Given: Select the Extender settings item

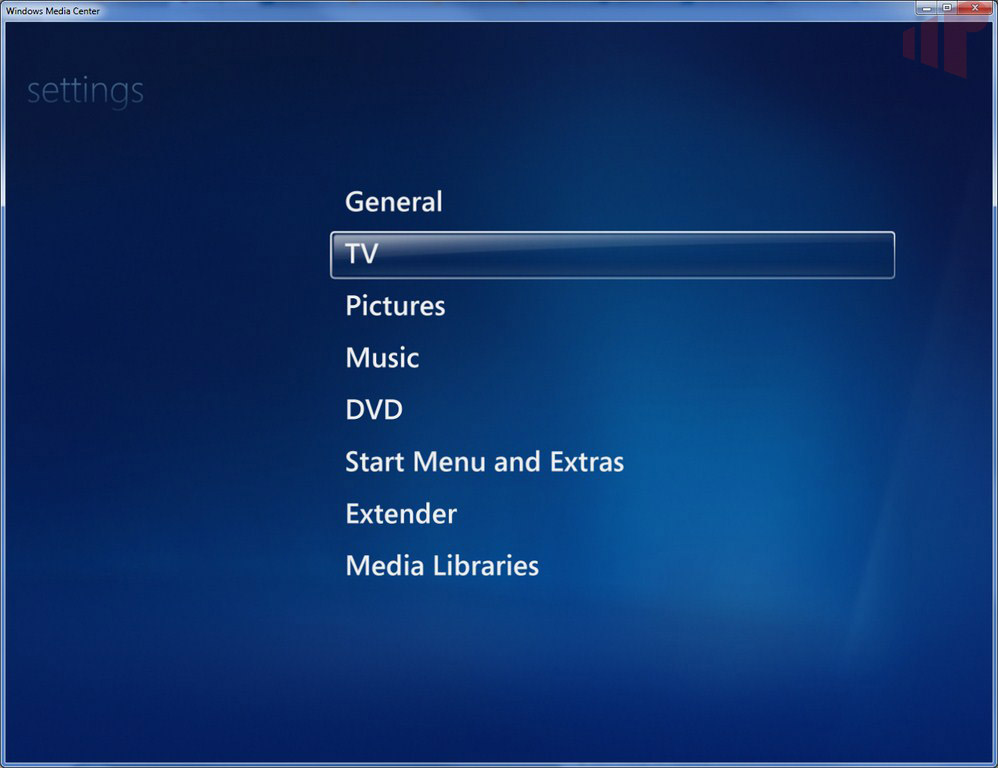Looking at the screenshot, I should tap(401, 514).
